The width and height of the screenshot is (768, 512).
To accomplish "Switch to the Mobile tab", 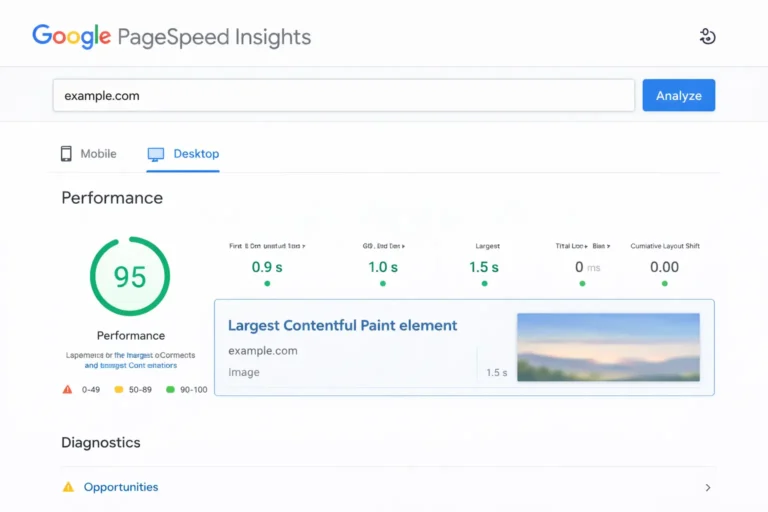I will (x=89, y=154).
